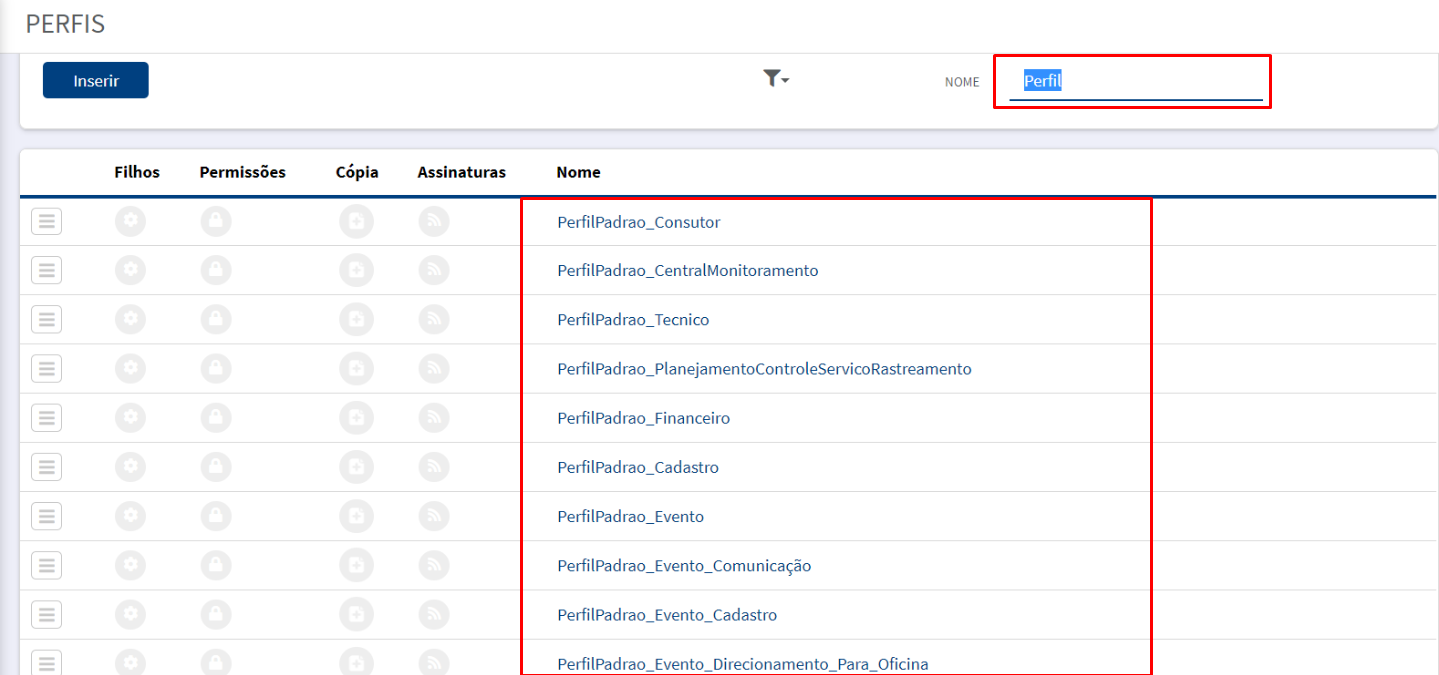Open Filhos gear for PerfilPadrao_Tecnico
1439x675 pixels.
130,319
